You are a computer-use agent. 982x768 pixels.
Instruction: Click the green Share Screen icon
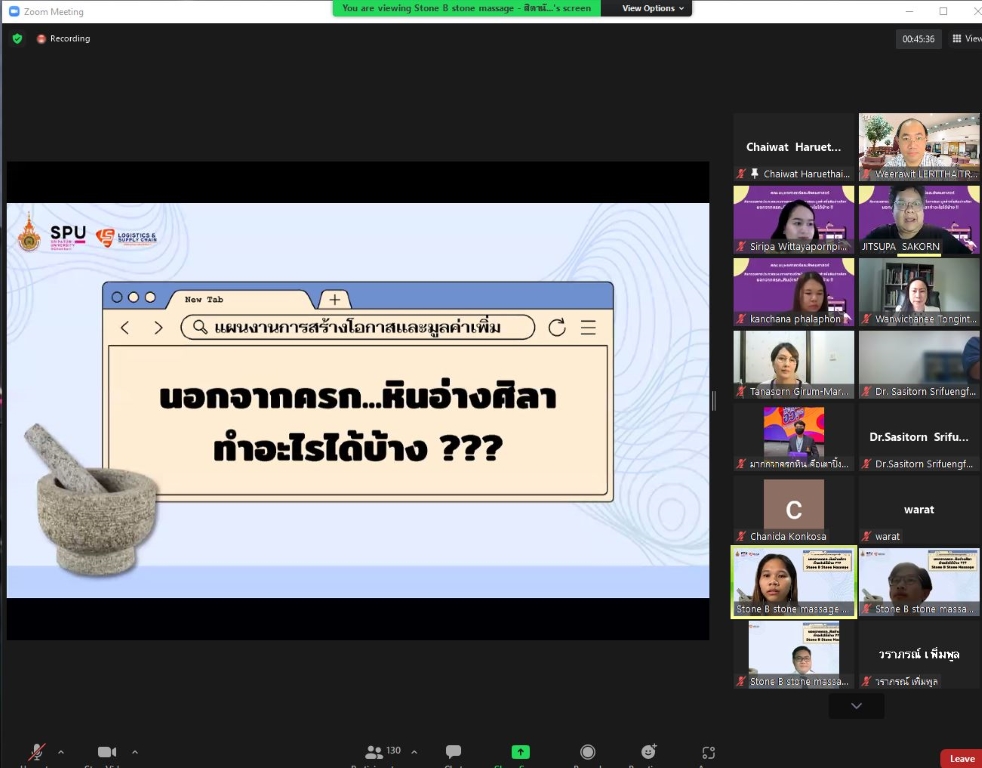click(520, 751)
